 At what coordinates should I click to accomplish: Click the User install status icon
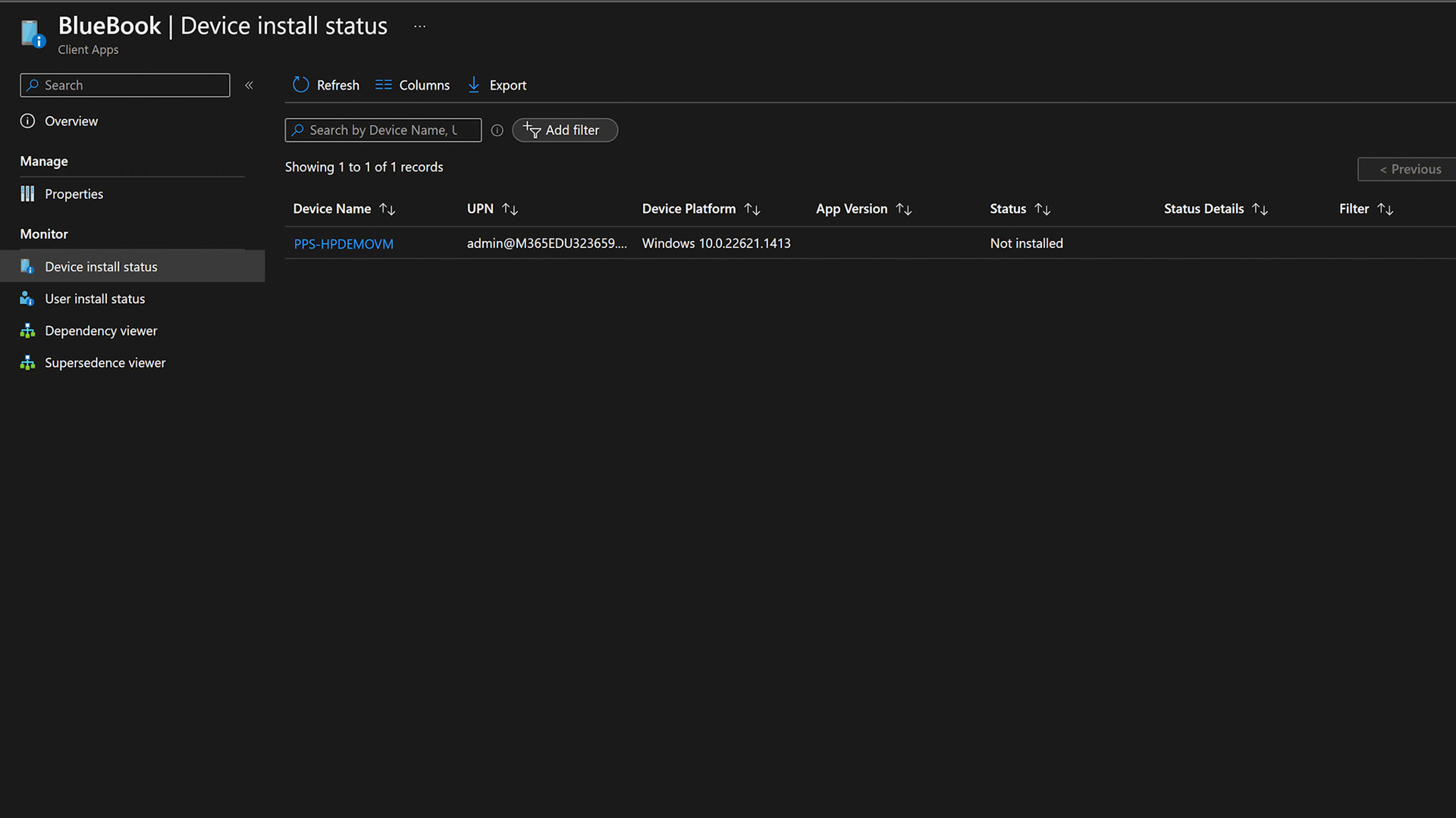[28, 299]
